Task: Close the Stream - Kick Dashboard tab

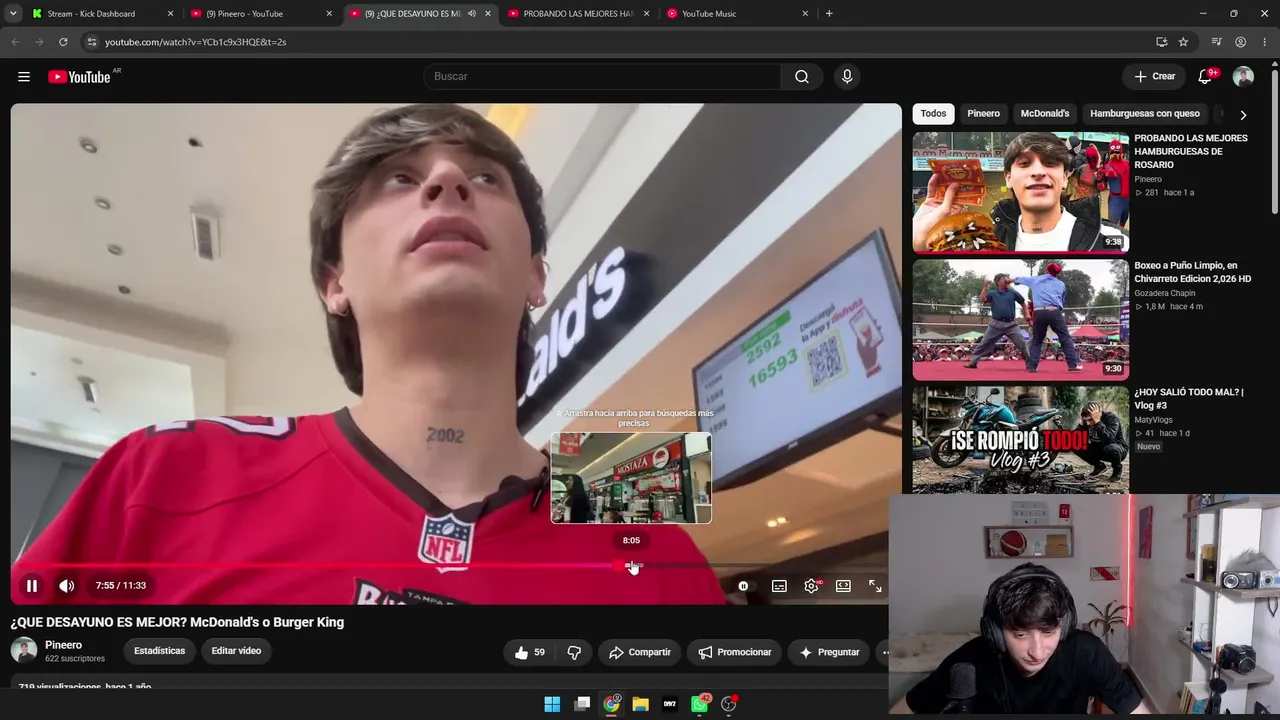Action: point(170,14)
